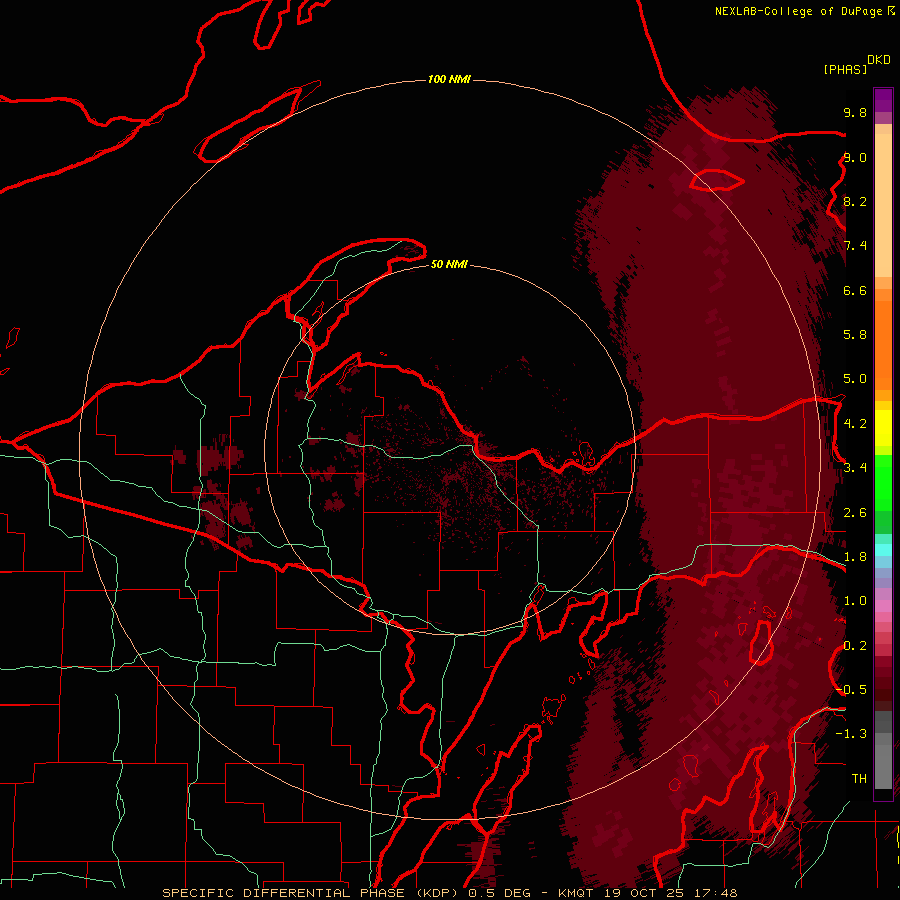Click the gray segment at the color bar bottom
This screenshot has height=900, width=900.
(x=883, y=767)
